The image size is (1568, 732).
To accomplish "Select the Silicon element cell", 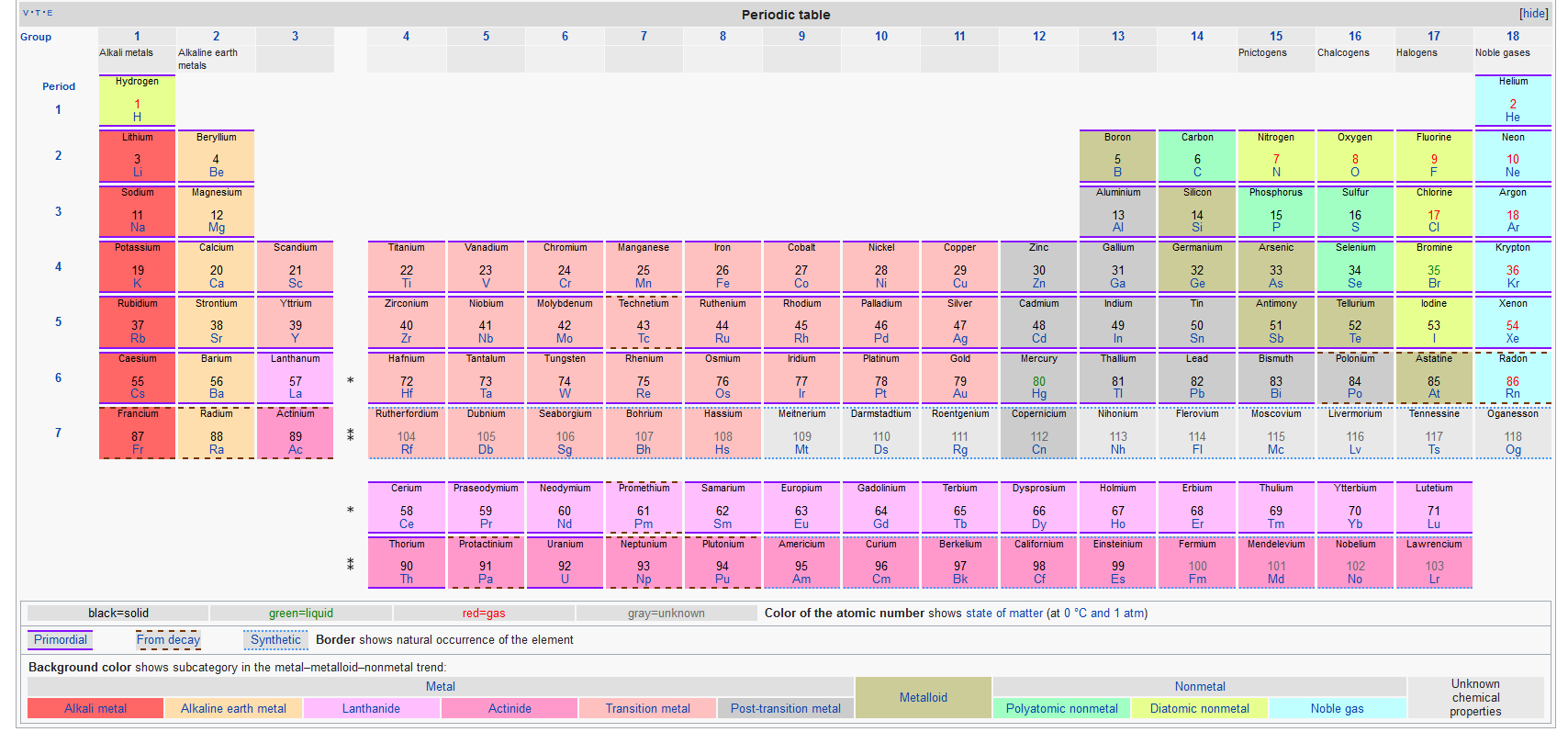I will click(x=1197, y=210).
